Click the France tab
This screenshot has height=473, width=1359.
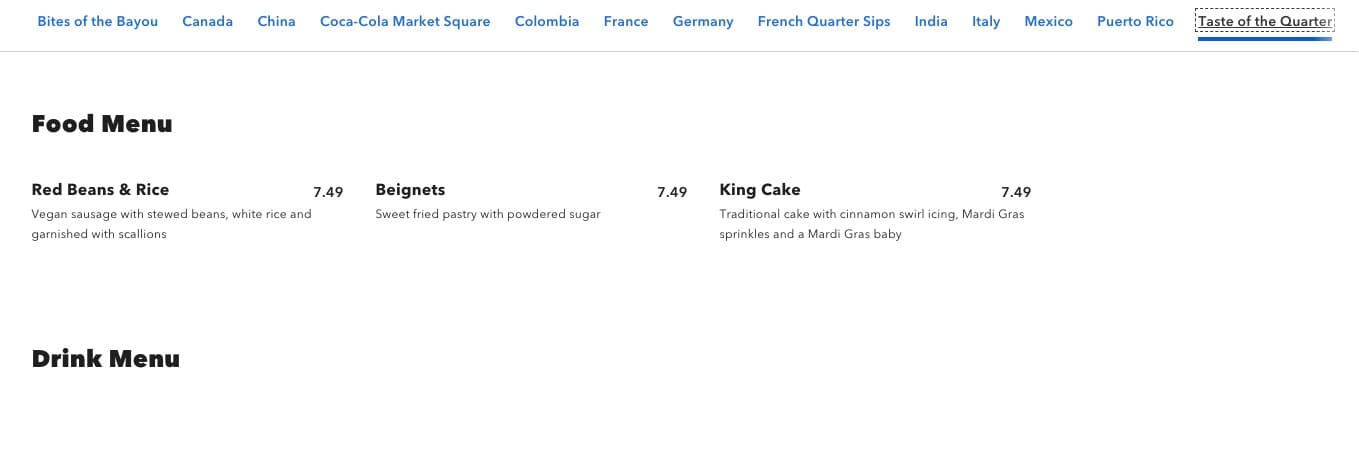[x=626, y=21]
